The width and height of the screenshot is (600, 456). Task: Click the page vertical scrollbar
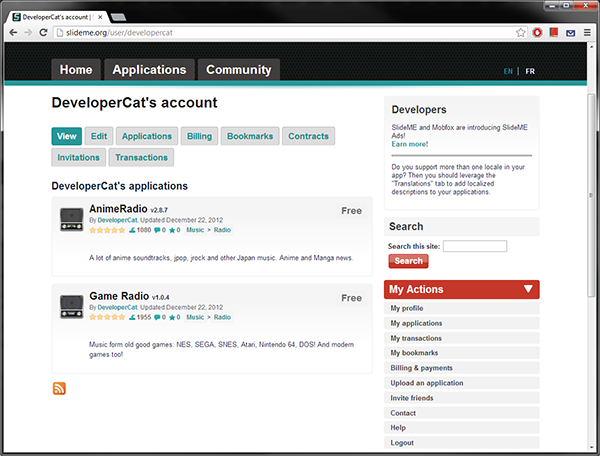(x=591, y=195)
